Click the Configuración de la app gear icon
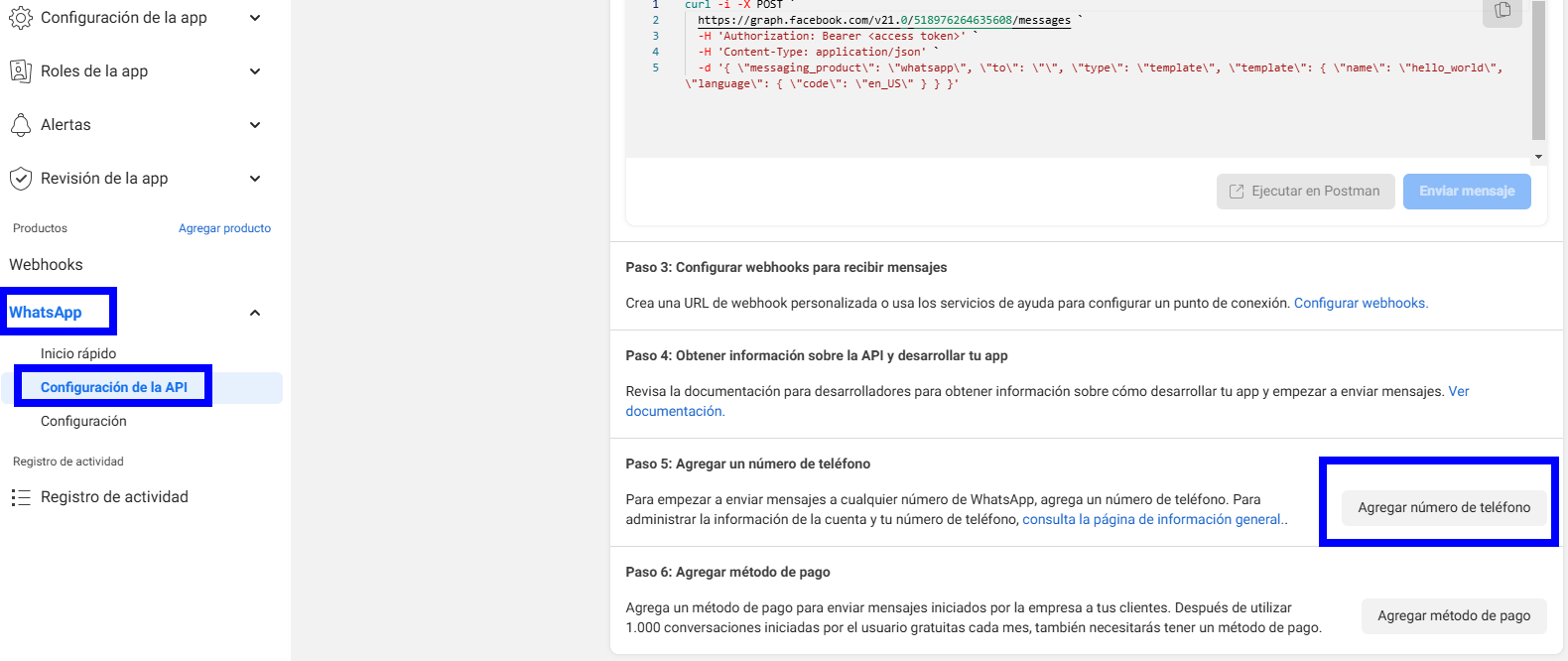This screenshot has width=1568, height=661. [x=21, y=18]
